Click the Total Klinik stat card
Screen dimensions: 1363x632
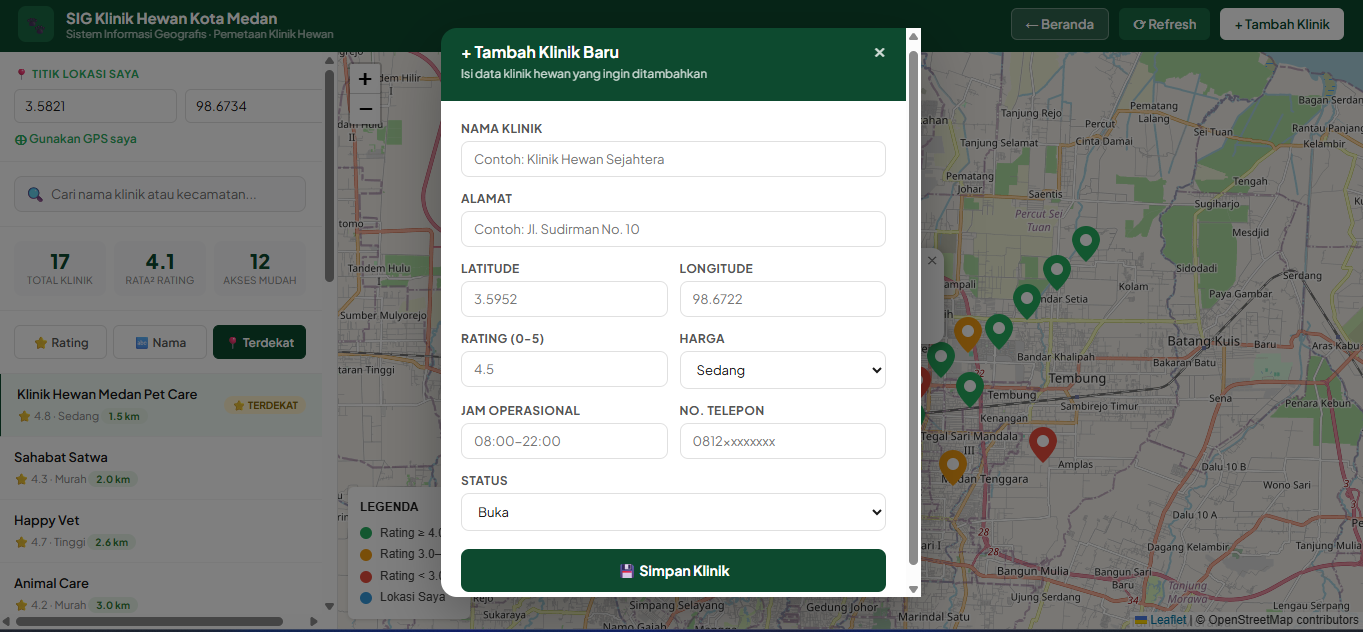click(x=60, y=268)
